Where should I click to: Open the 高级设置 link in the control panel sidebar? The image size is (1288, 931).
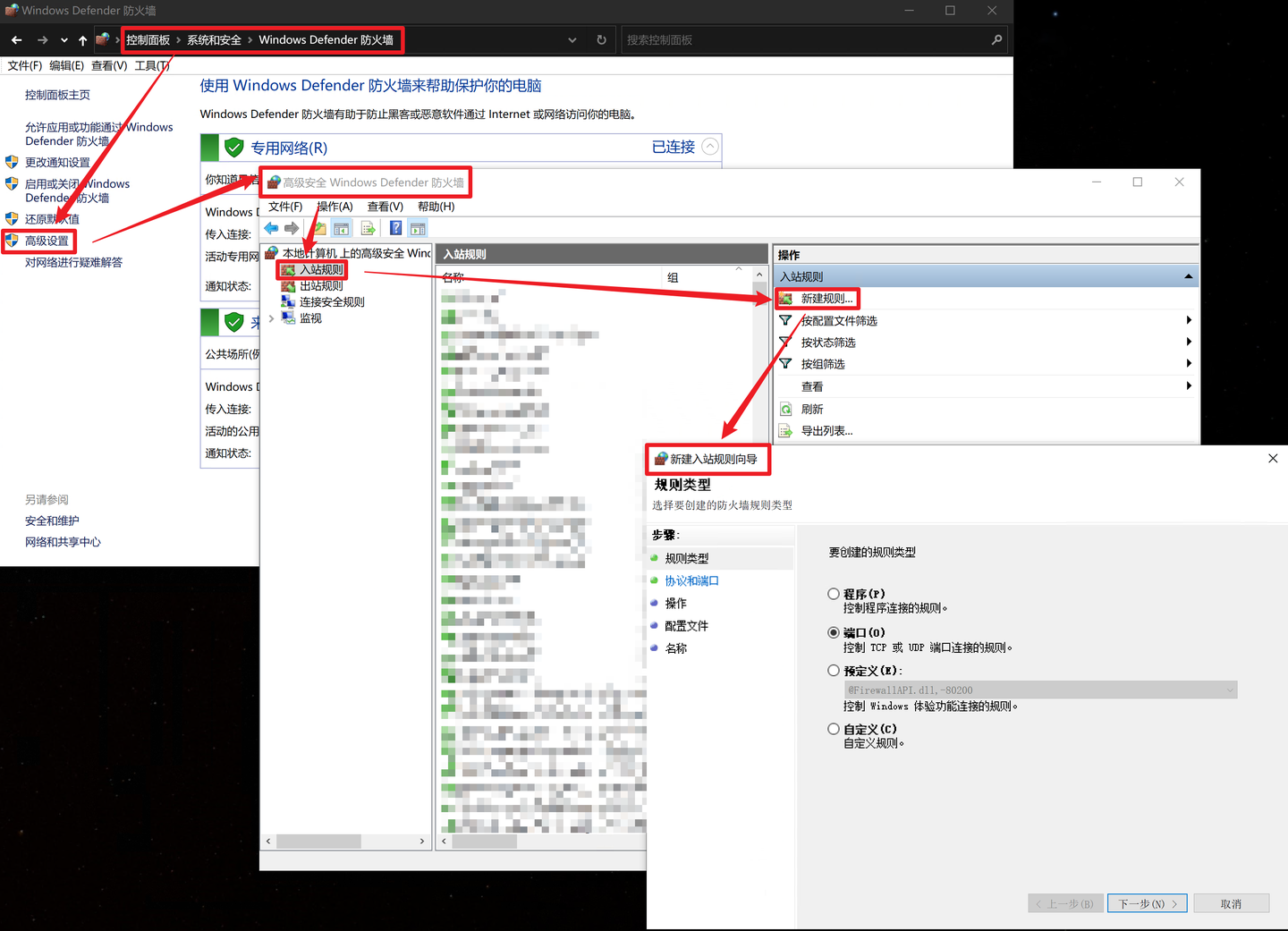[47, 241]
